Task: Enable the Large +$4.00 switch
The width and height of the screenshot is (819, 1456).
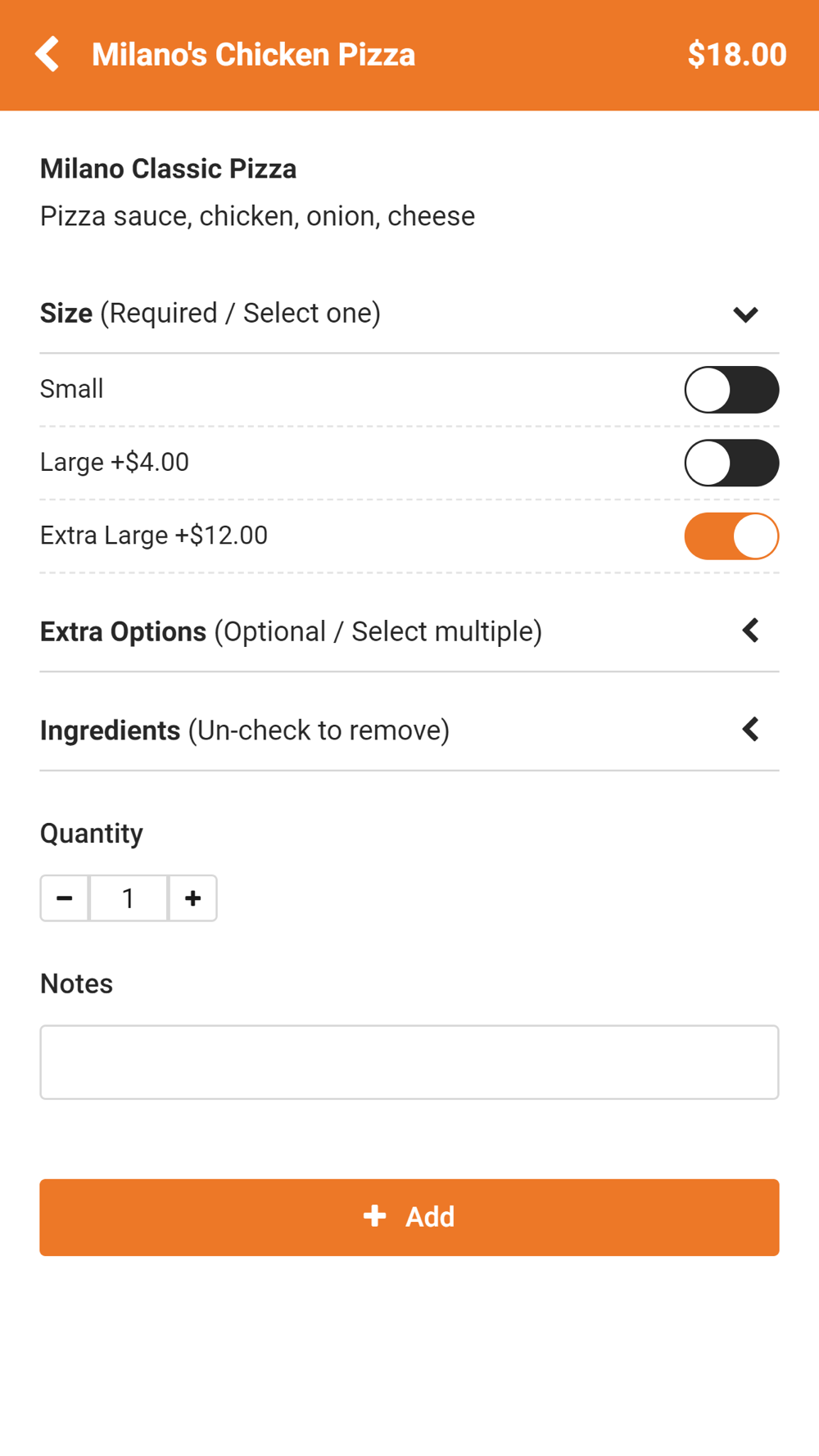Action: coord(731,463)
